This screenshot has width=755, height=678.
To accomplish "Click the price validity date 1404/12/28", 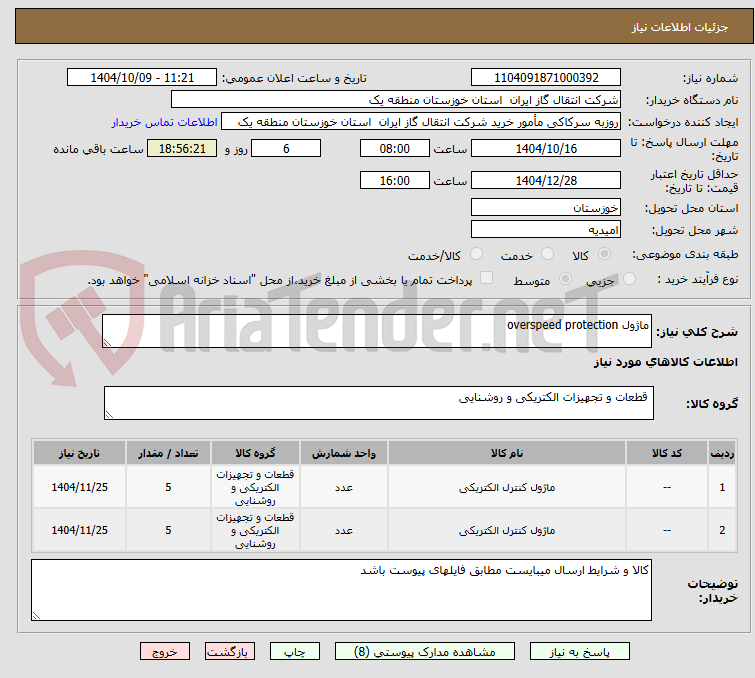I will (546, 181).
